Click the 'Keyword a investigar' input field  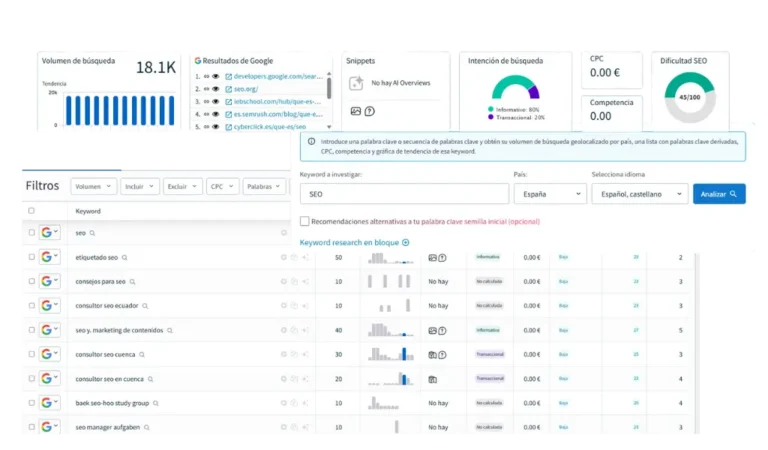tap(403, 194)
